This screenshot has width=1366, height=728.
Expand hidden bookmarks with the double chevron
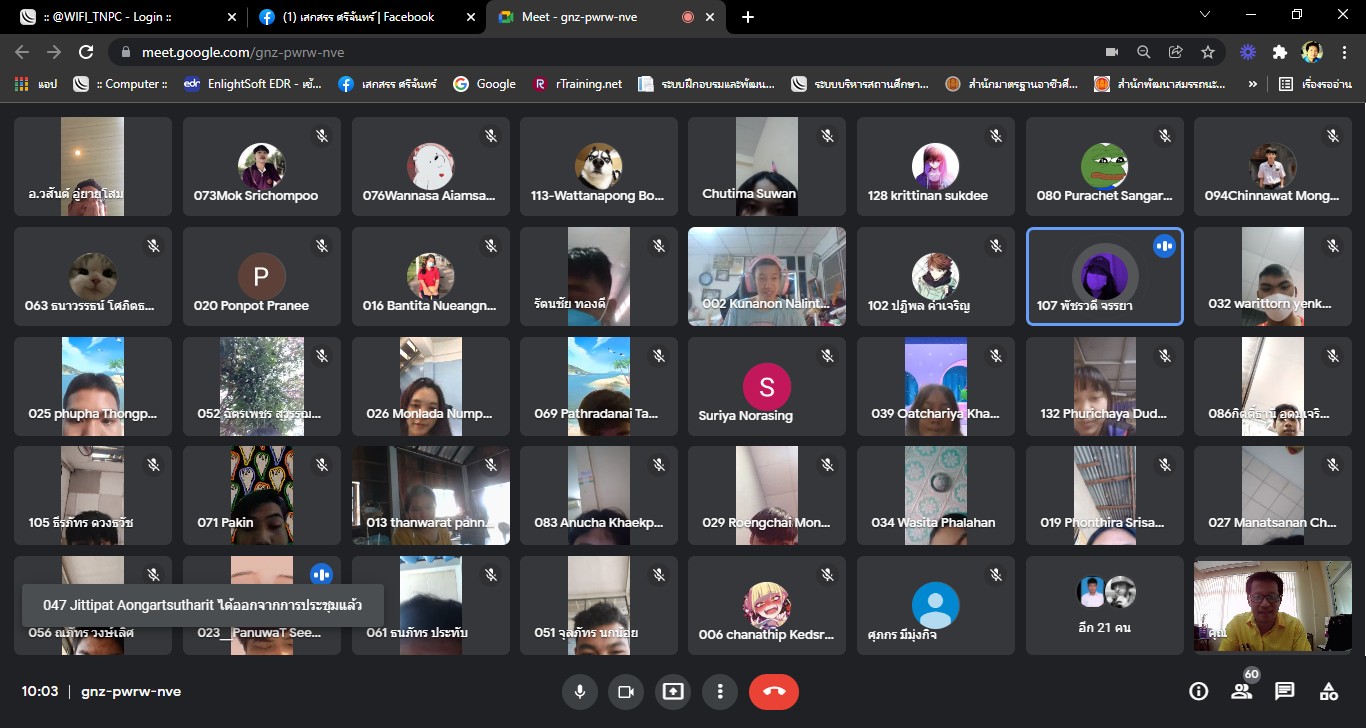coord(1252,84)
